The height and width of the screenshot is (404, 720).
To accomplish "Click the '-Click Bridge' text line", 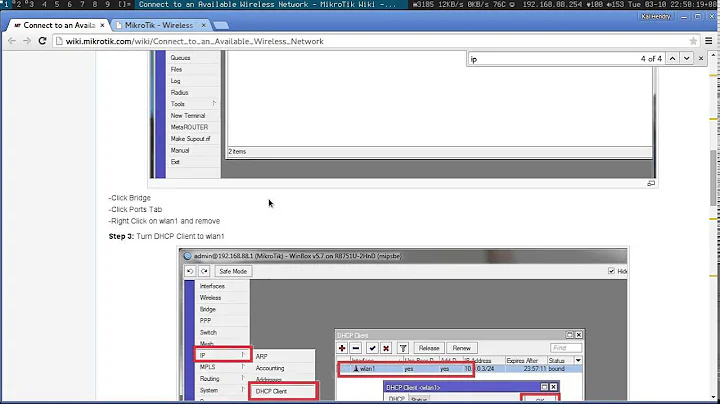I will 129,198.
